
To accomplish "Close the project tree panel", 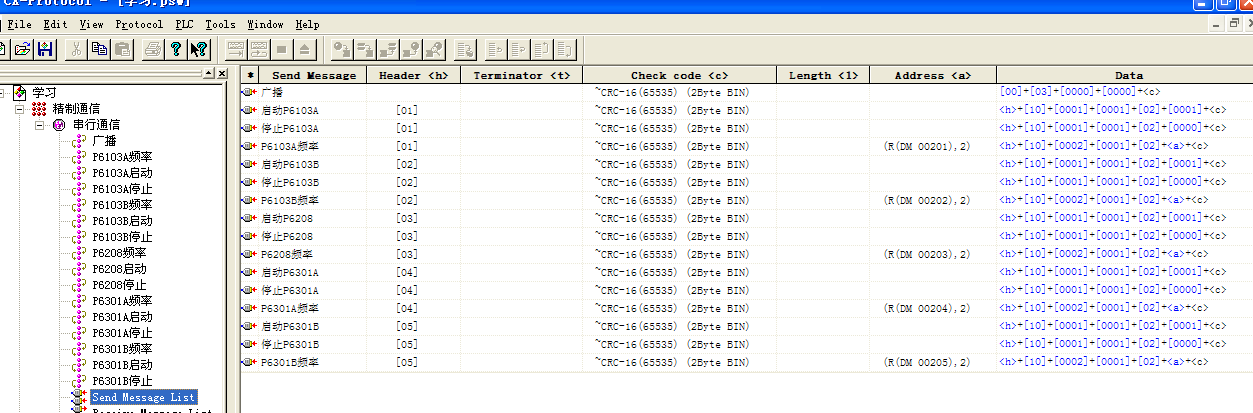I will coord(222,73).
